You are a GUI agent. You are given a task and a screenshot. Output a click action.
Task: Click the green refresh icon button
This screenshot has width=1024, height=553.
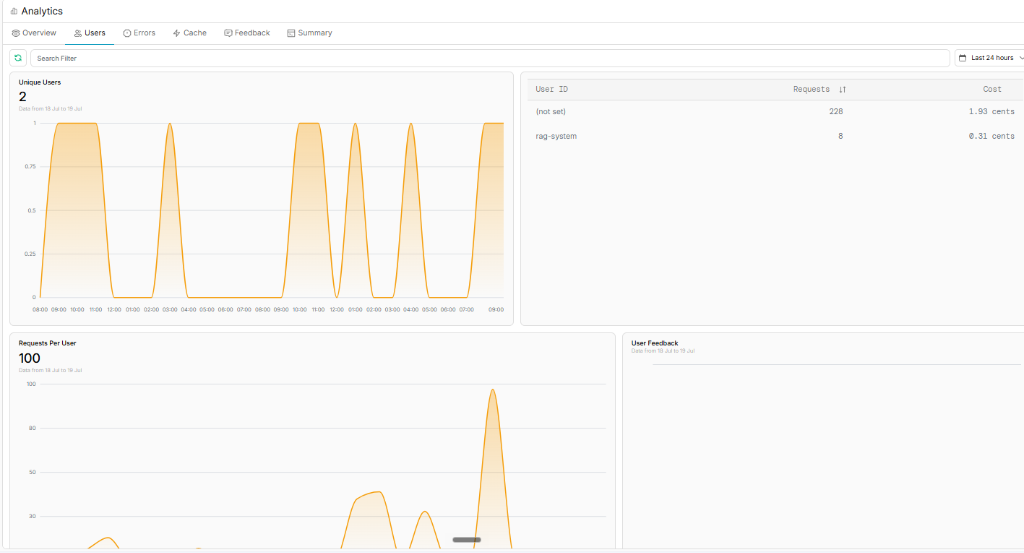18,58
